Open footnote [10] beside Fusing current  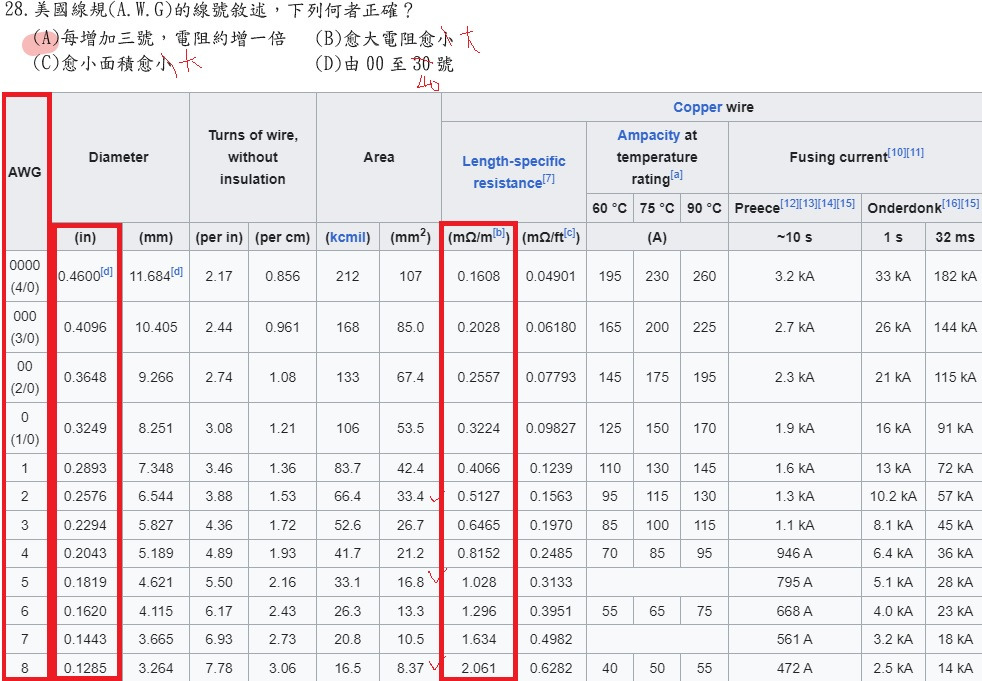tap(897, 152)
